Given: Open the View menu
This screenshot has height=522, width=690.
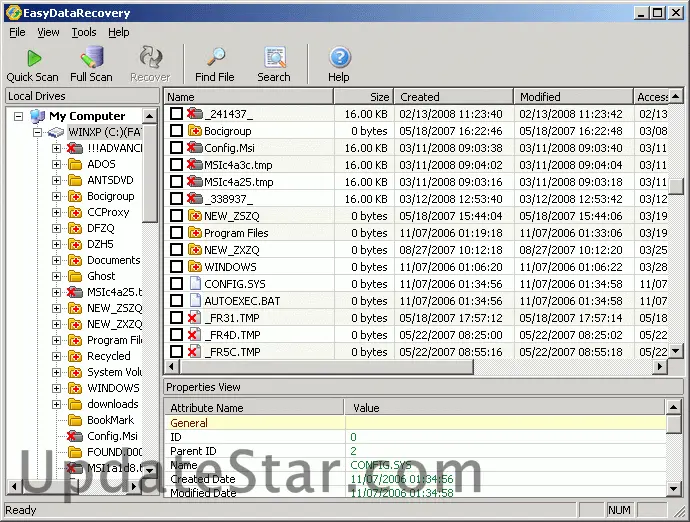Looking at the screenshot, I should [48, 32].
